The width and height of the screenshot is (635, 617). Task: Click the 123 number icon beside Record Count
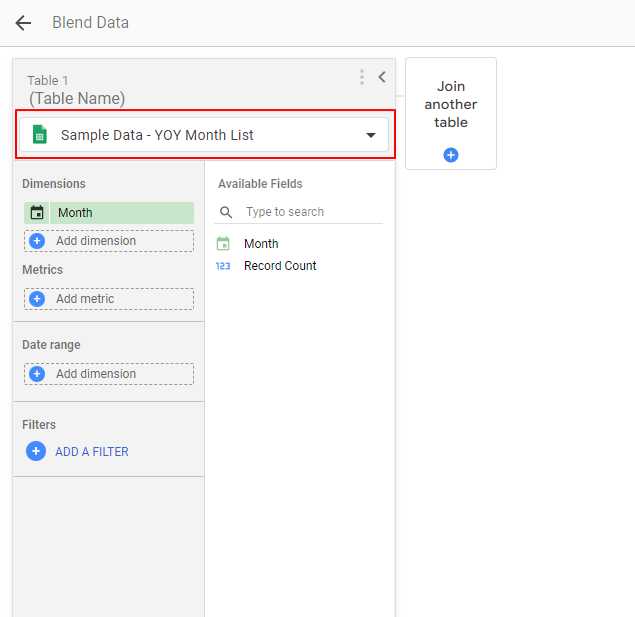click(223, 266)
